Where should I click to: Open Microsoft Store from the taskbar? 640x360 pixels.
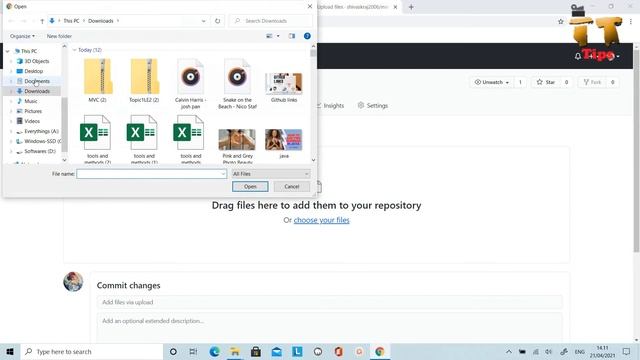pyautogui.click(x=256, y=351)
